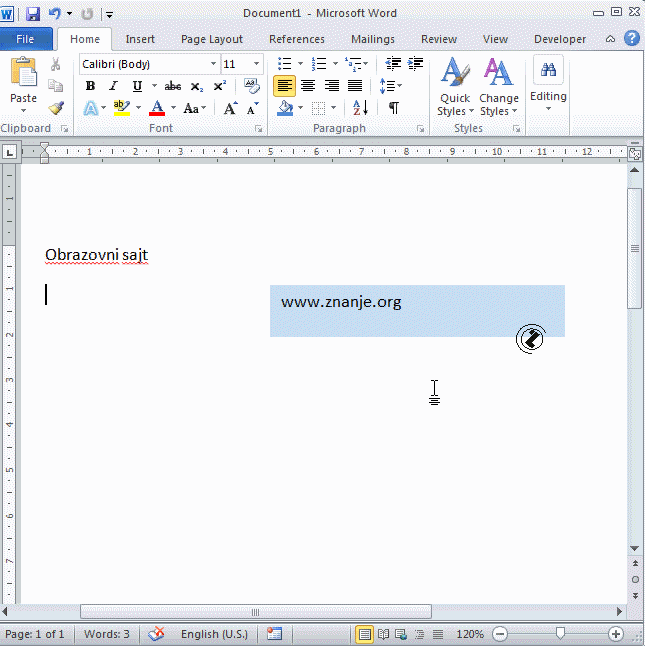Open the Quick Styles gallery dropdown
Viewport: 645px width, 646px height.
pos(455,87)
